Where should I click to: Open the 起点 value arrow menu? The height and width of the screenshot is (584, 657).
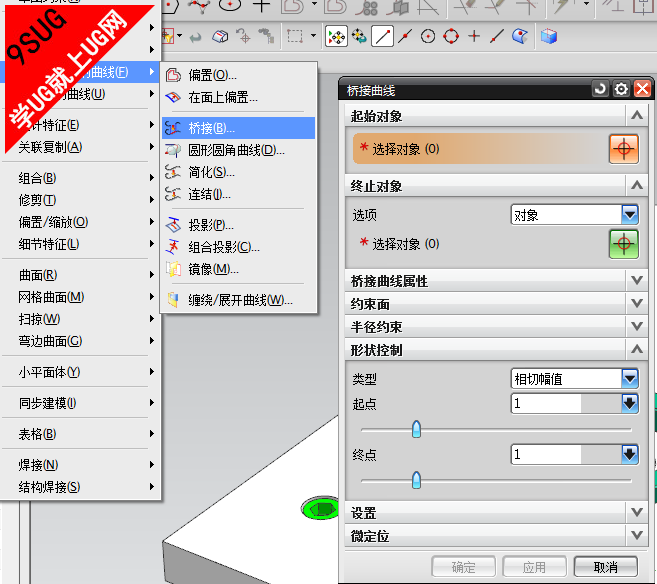pos(629,403)
